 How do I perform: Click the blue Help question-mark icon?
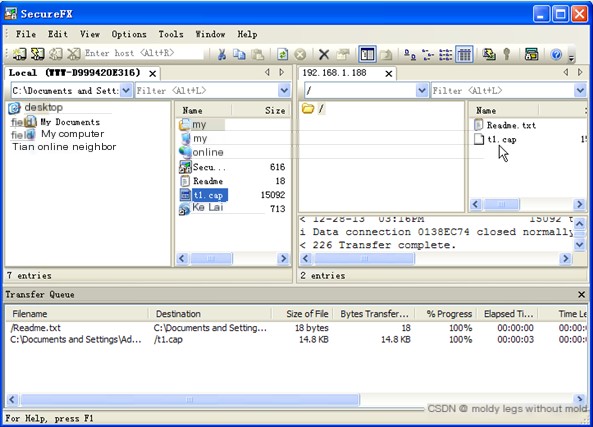[x=556, y=54]
